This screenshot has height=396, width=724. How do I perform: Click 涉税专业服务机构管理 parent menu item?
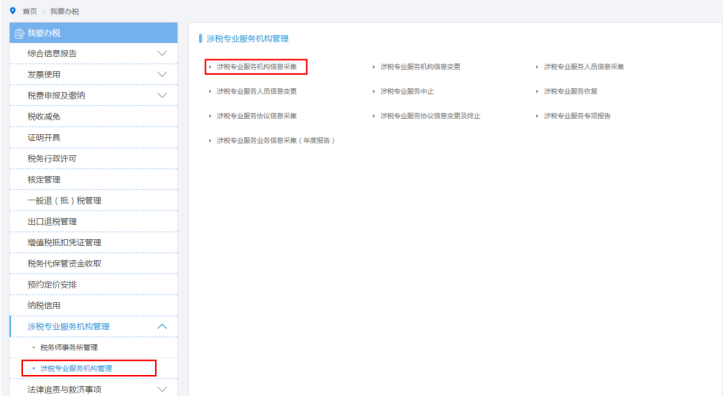tap(94, 326)
